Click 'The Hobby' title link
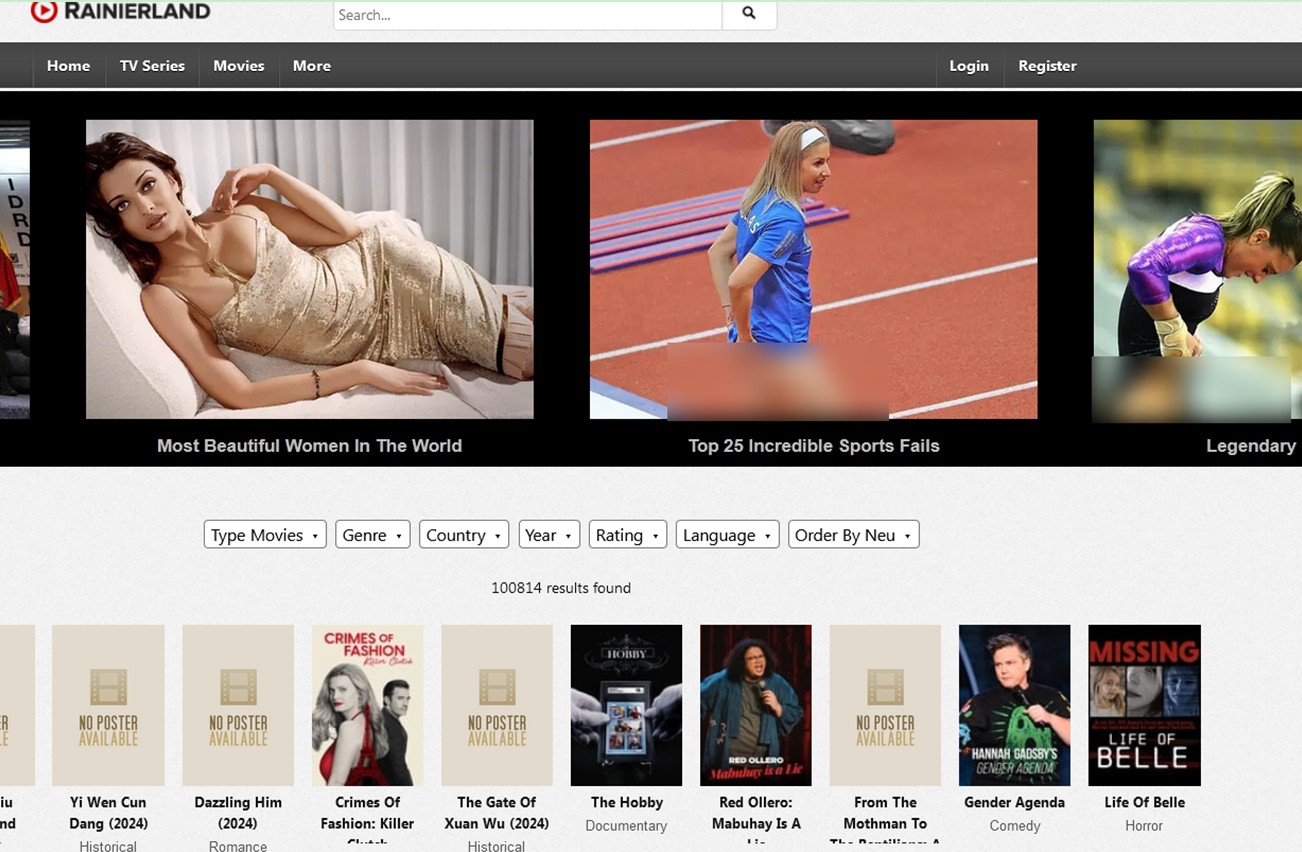 627,802
